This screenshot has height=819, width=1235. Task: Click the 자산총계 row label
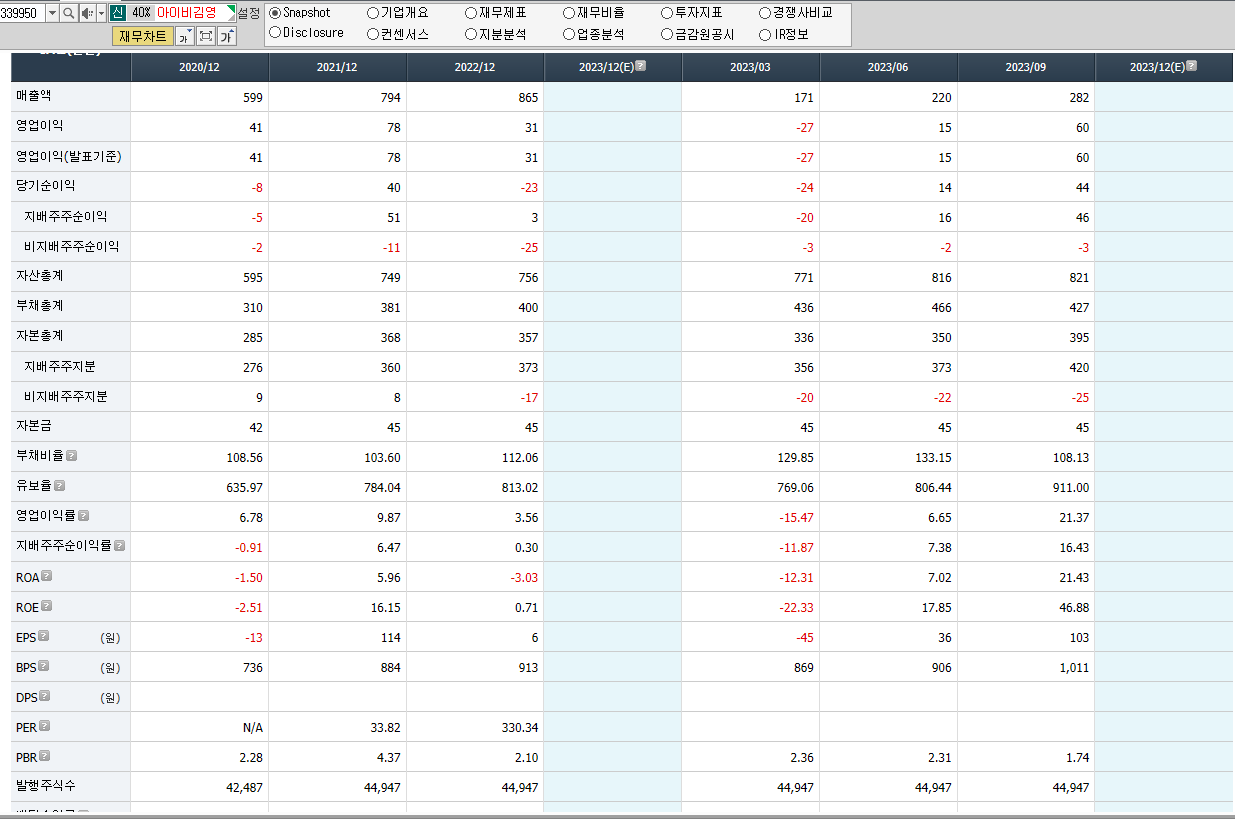pos(39,276)
